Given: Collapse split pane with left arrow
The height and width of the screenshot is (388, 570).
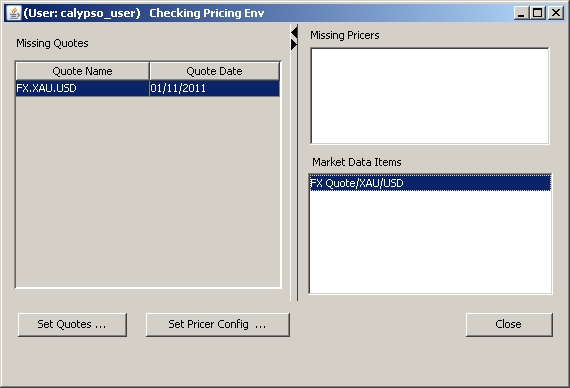Looking at the screenshot, I should coord(294,33).
